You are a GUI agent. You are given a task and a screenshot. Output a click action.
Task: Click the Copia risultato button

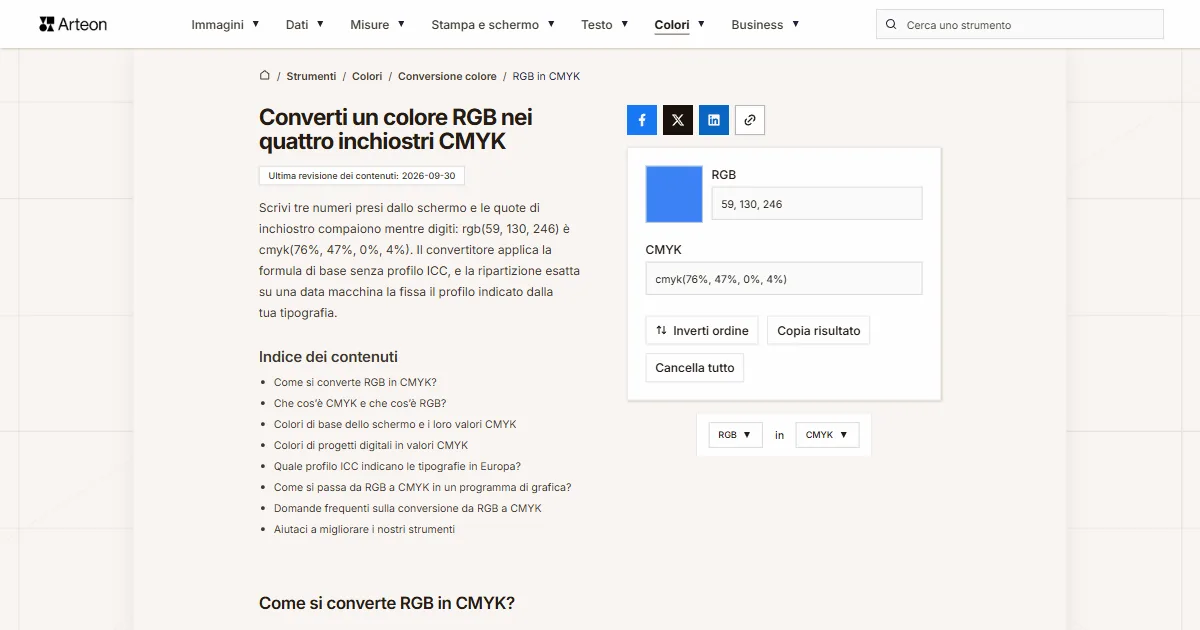coord(818,331)
